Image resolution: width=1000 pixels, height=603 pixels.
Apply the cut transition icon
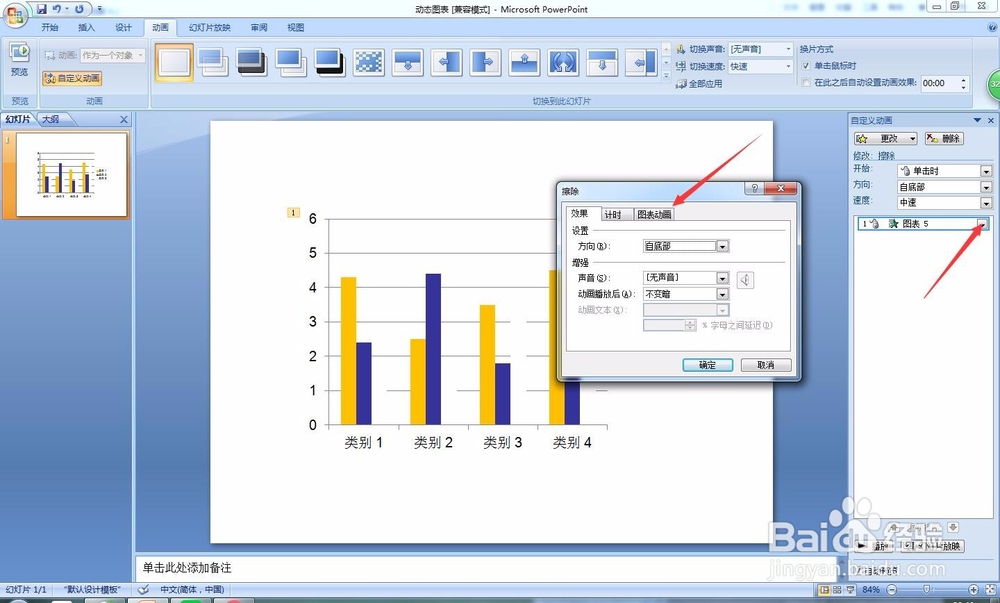pyautogui.click(x=290, y=62)
